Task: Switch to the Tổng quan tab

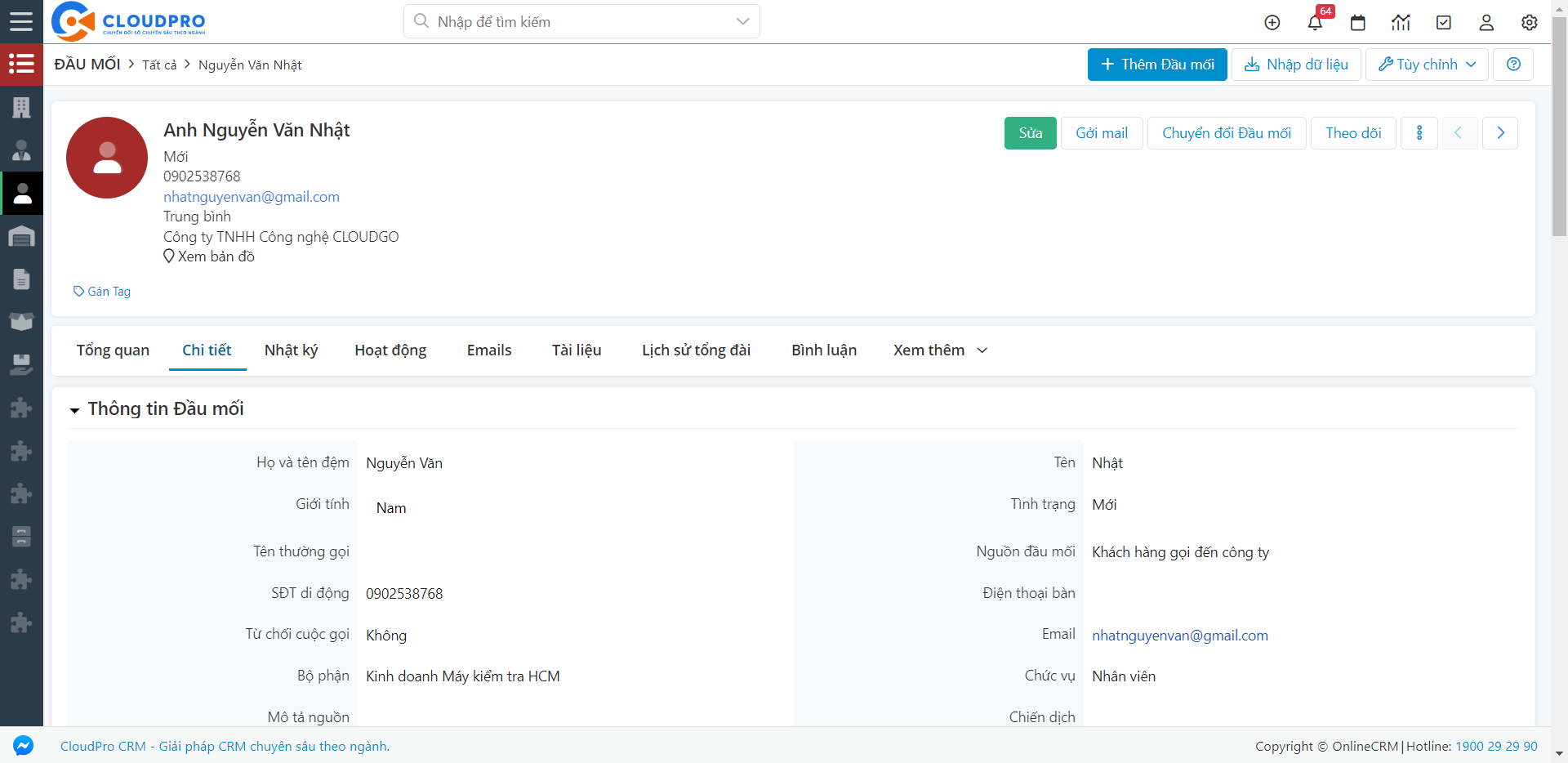Action: 113,350
